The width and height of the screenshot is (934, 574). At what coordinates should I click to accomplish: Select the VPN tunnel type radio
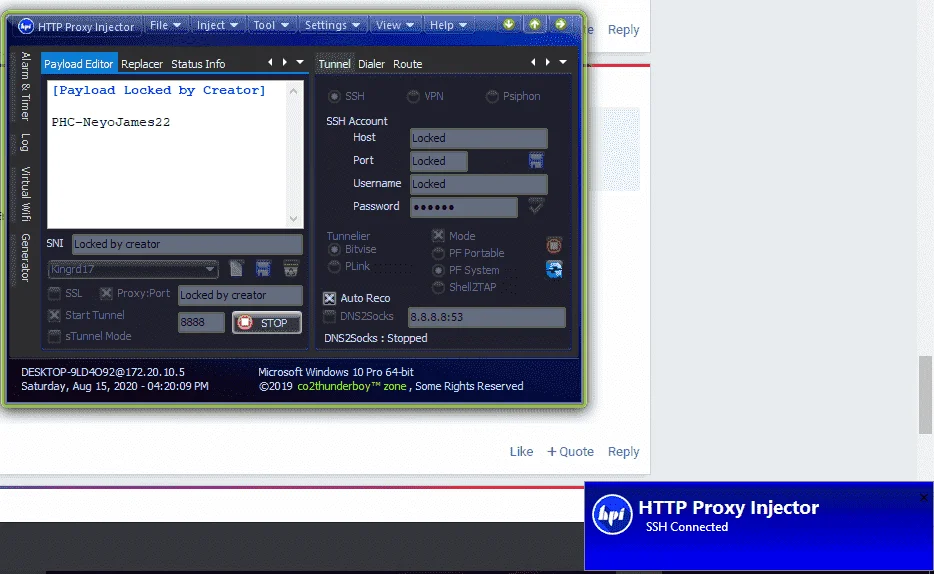[413, 96]
